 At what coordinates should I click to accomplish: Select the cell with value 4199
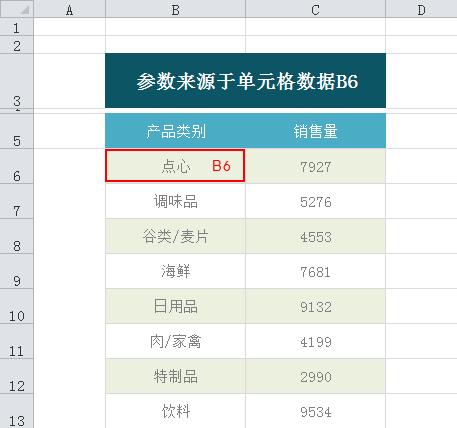coord(315,341)
